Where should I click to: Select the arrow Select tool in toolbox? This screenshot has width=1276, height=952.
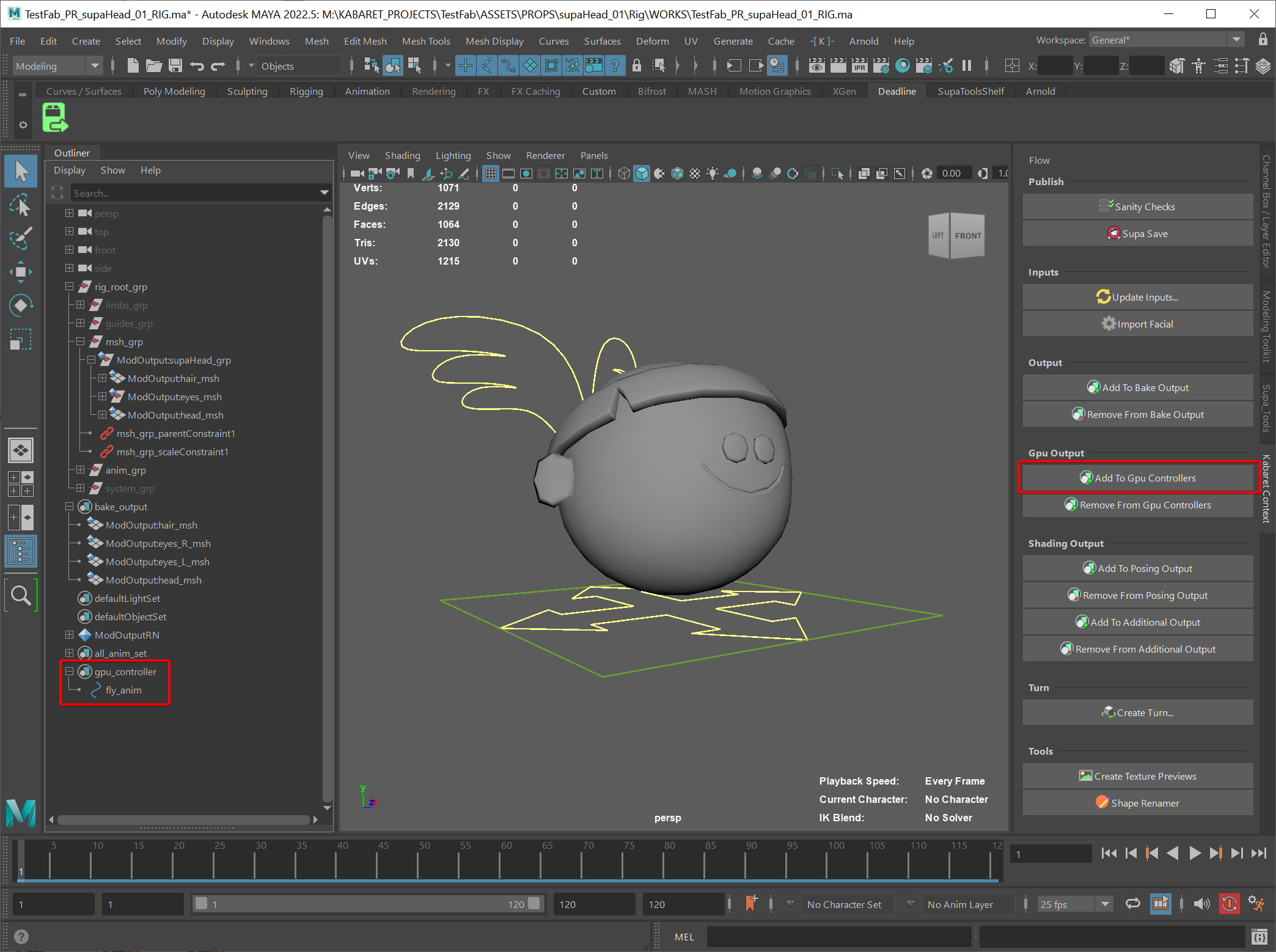pyautogui.click(x=21, y=172)
